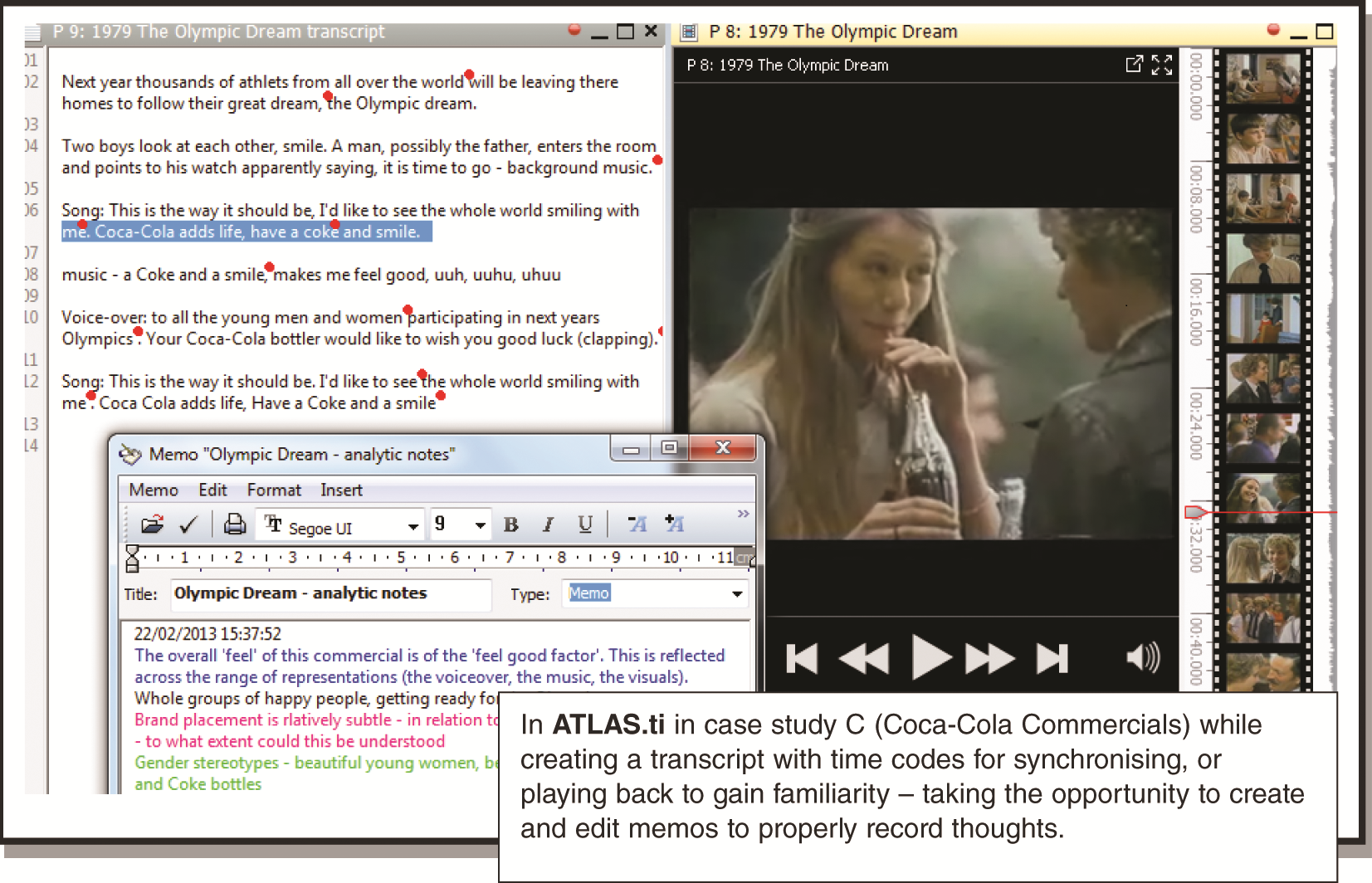1372x883 pixels.
Task: Click the pop-out video icon
Action: 1134,65
